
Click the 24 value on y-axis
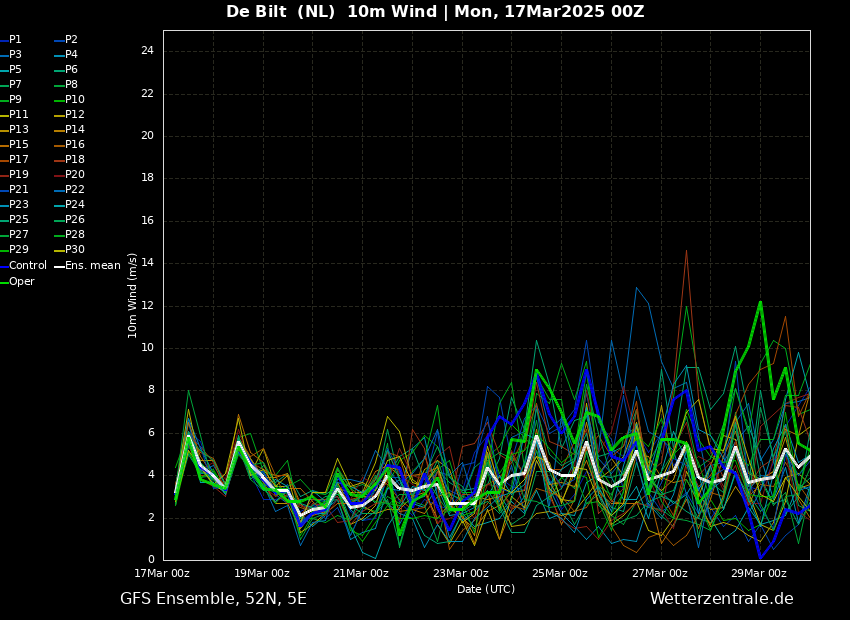pos(147,51)
